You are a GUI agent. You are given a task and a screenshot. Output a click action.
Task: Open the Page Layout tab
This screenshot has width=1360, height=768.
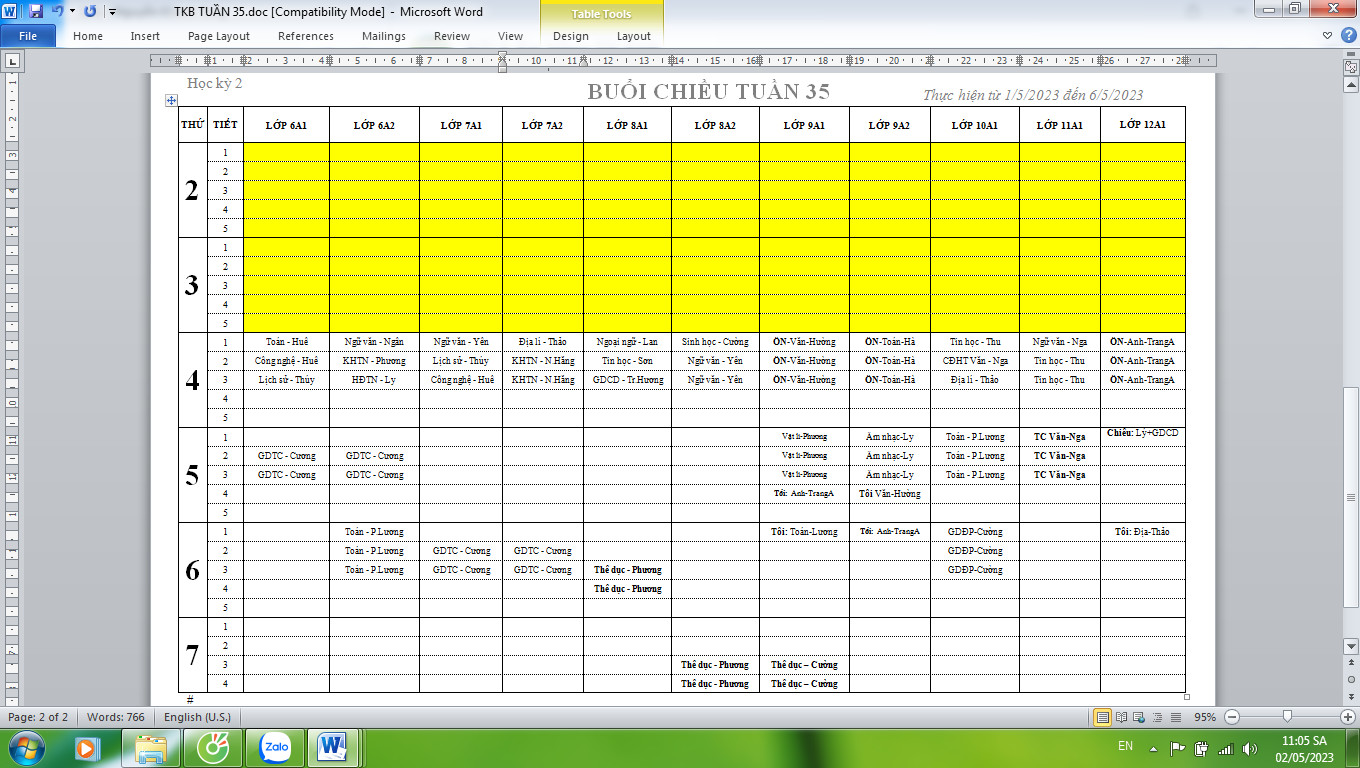219,36
